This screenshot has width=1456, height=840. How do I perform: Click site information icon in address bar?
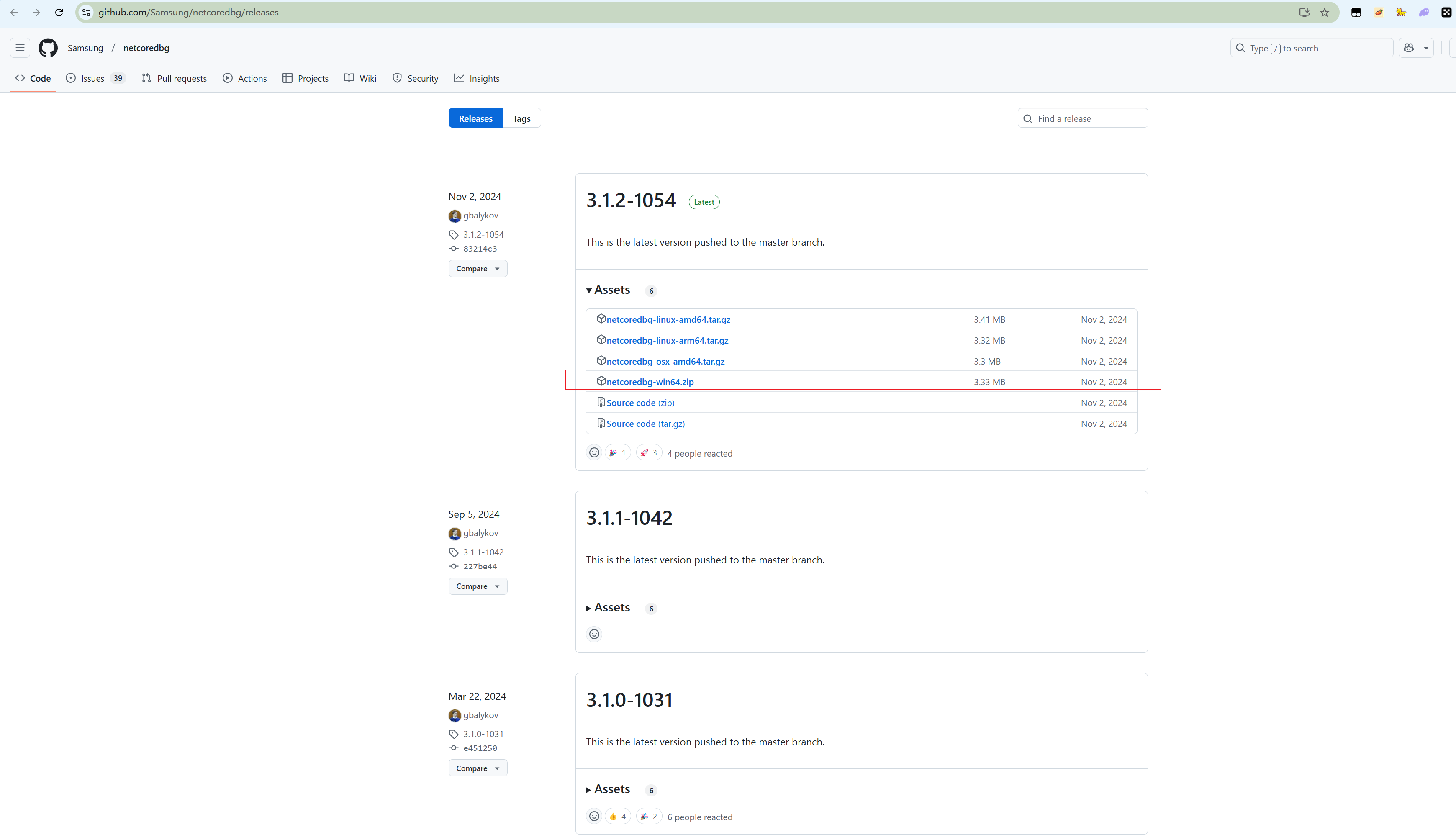pyautogui.click(x=86, y=12)
